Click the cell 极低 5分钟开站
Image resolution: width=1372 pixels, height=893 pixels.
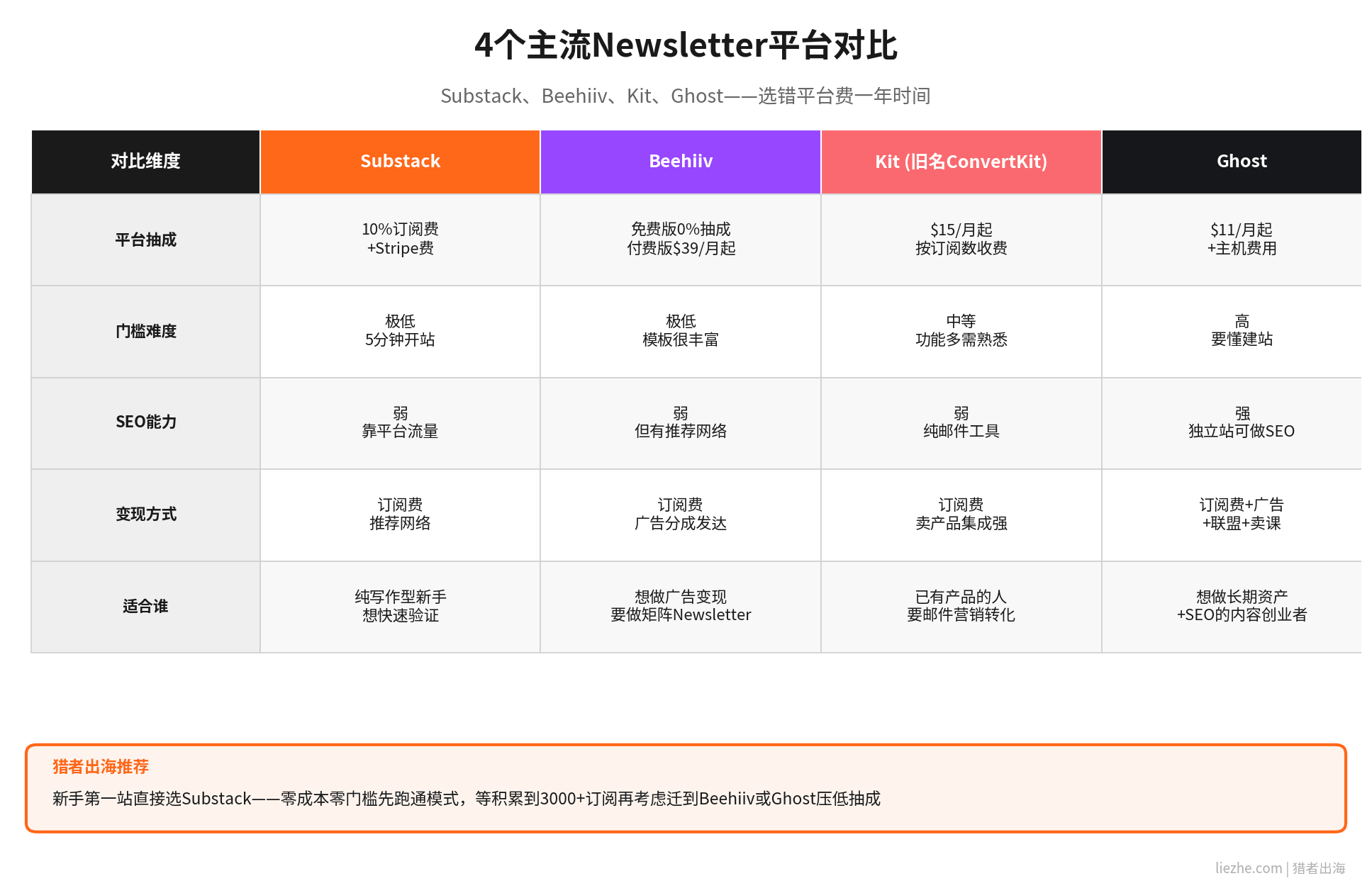[400, 331]
